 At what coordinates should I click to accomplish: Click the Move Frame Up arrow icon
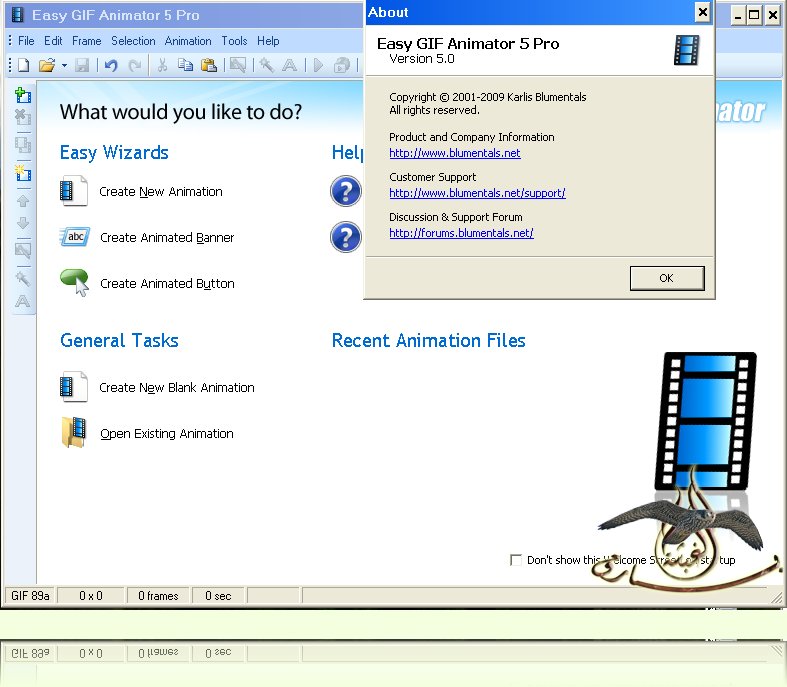pos(23,201)
